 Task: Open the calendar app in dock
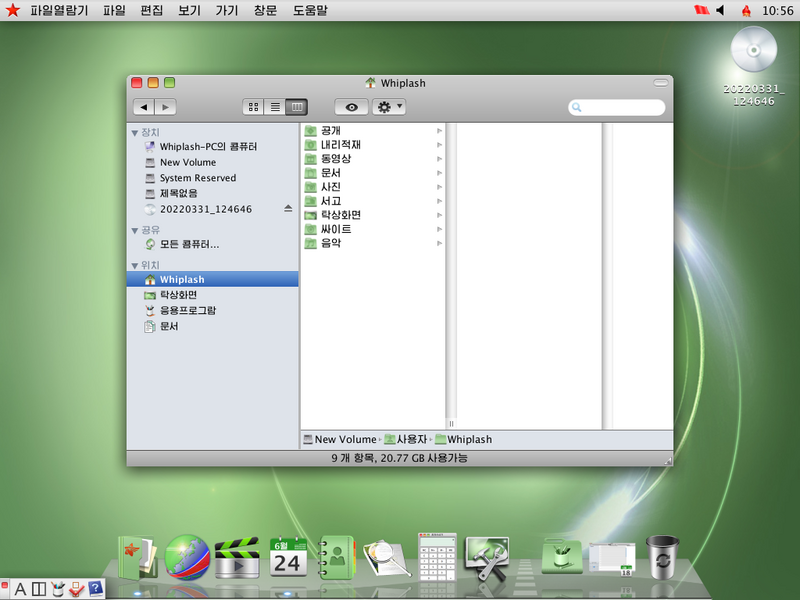(x=288, y=558)
